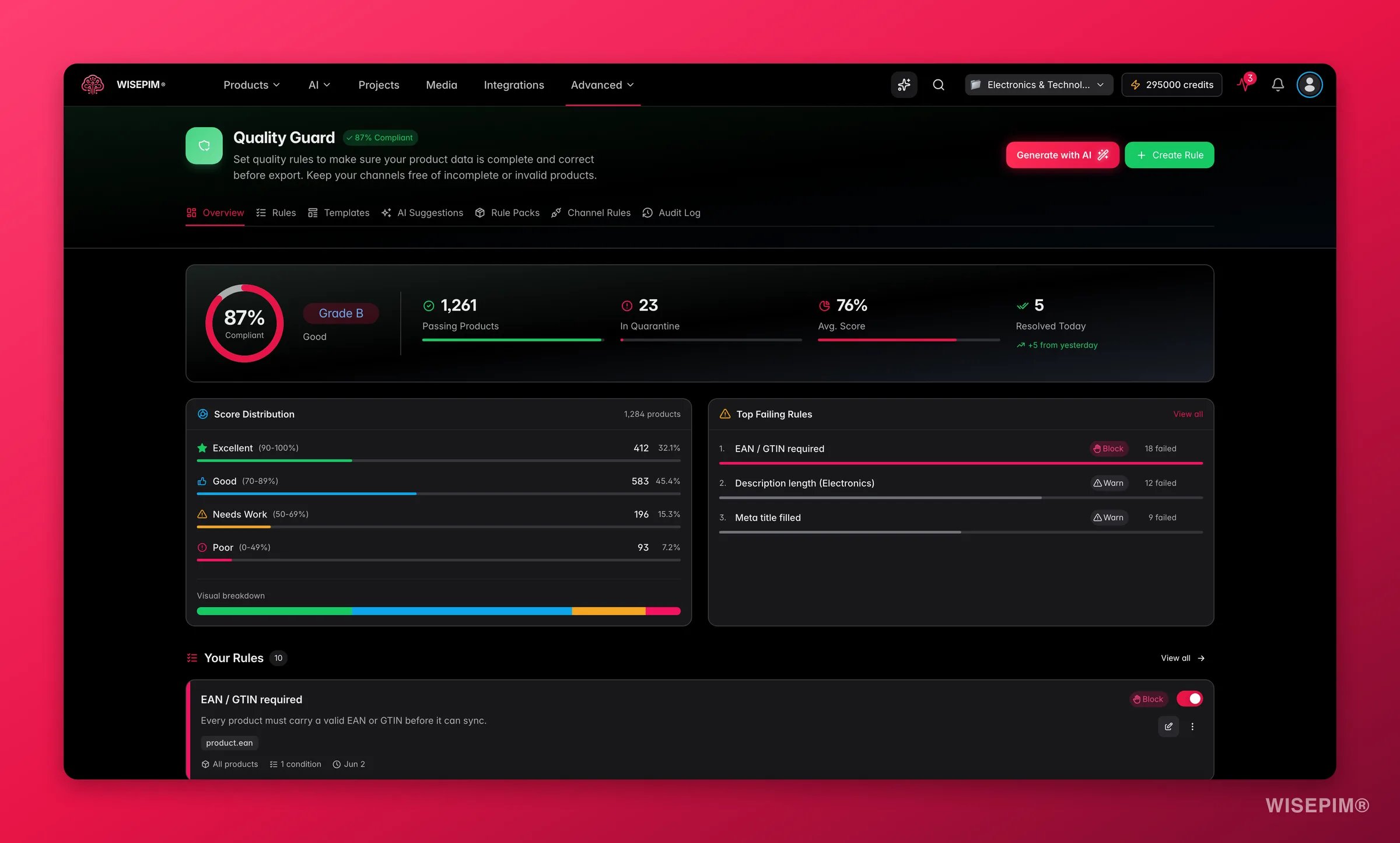This screenshot has width=1400, height=843.
Task: Click the Top Failing Rules warning icon
Action: coord(725,414)
